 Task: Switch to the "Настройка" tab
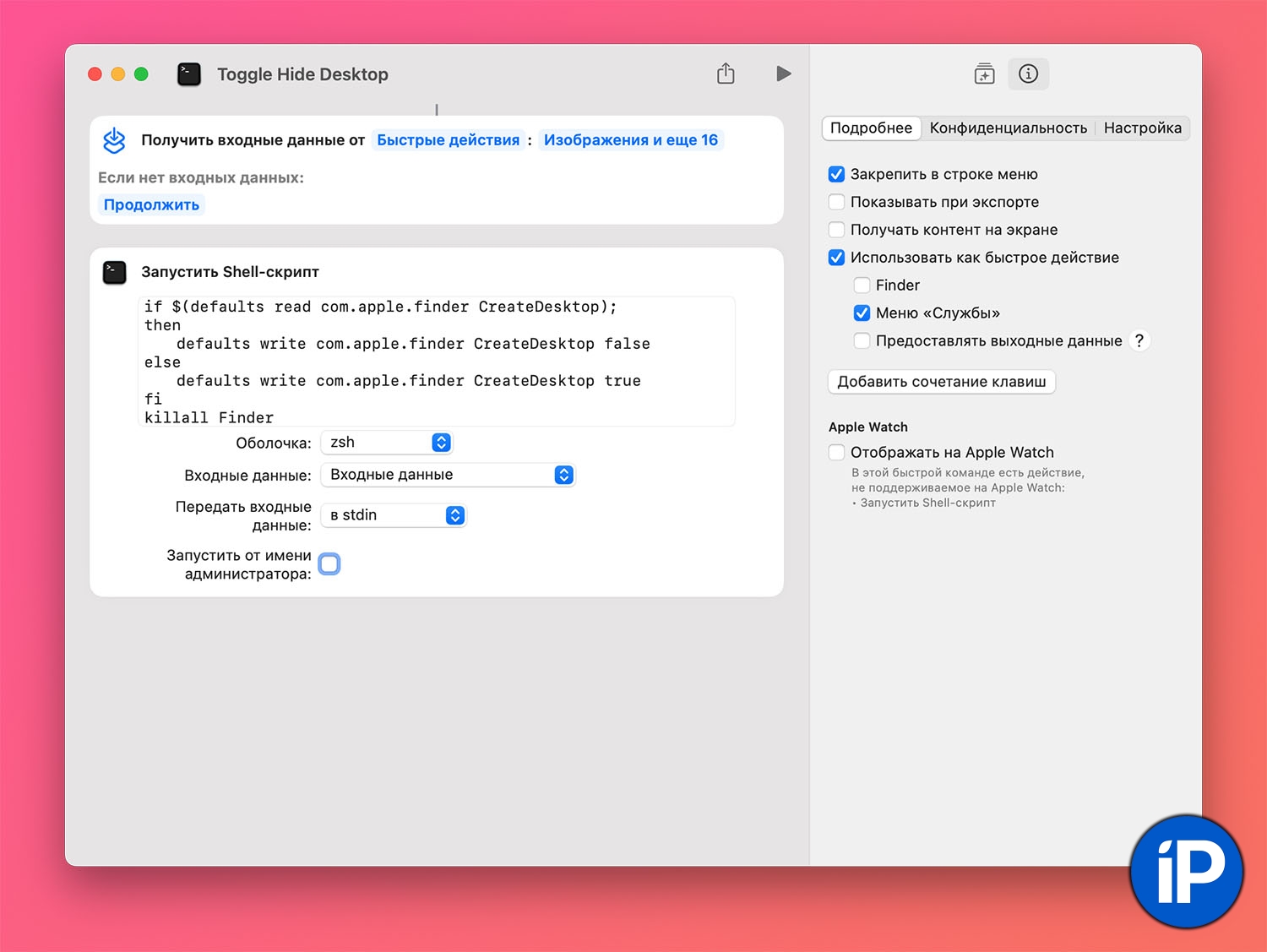point(1142,128)
